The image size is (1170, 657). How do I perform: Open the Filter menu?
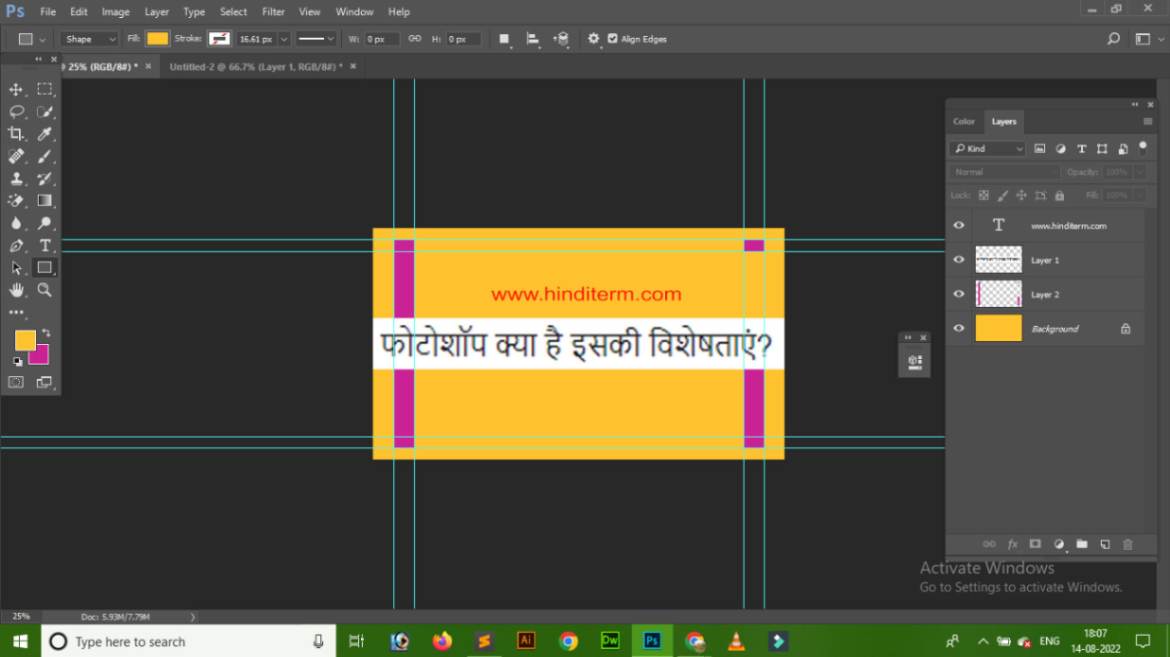click(x=272, y=11)
